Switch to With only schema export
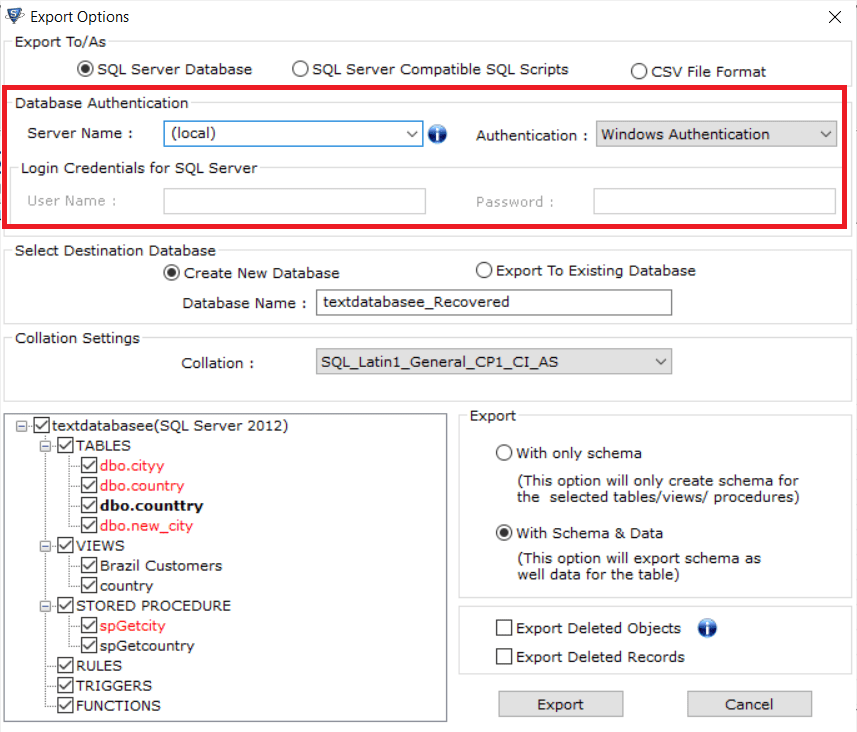Image resolution: width=857 pixels, height=732 pixels. pos(504,453)
